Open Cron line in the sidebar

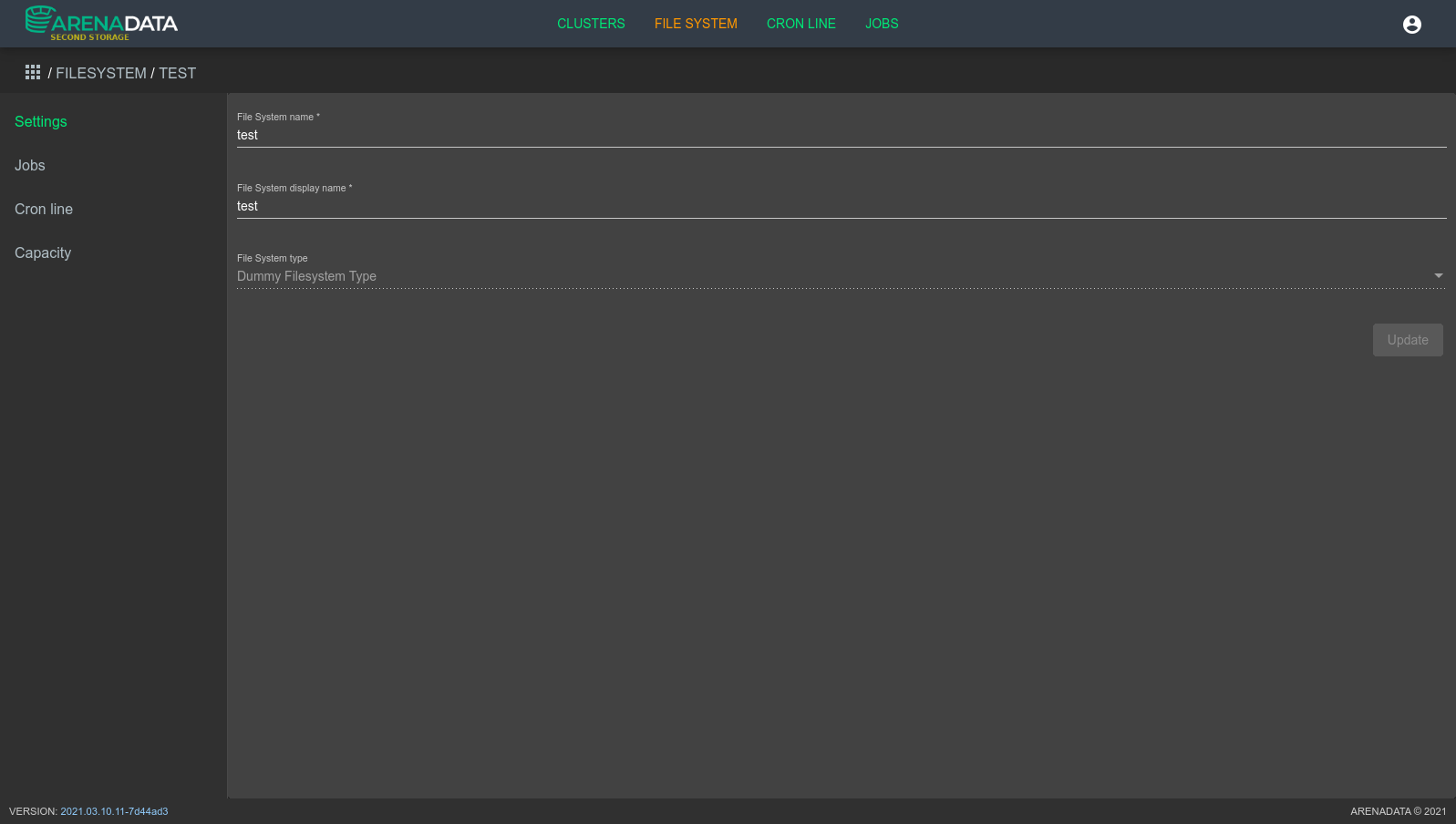[44, 209]
